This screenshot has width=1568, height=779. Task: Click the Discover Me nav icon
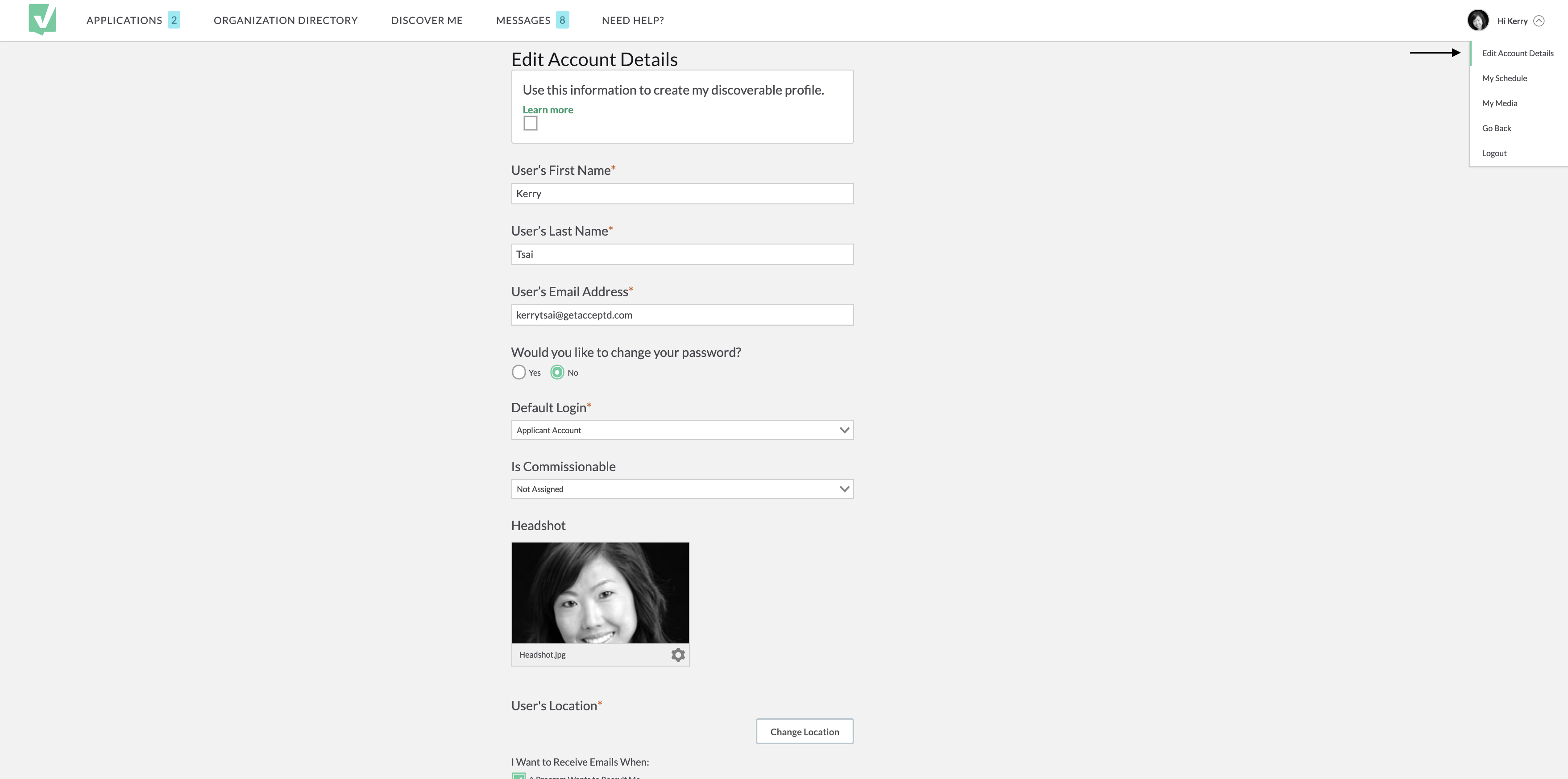[x=427, y=20]
